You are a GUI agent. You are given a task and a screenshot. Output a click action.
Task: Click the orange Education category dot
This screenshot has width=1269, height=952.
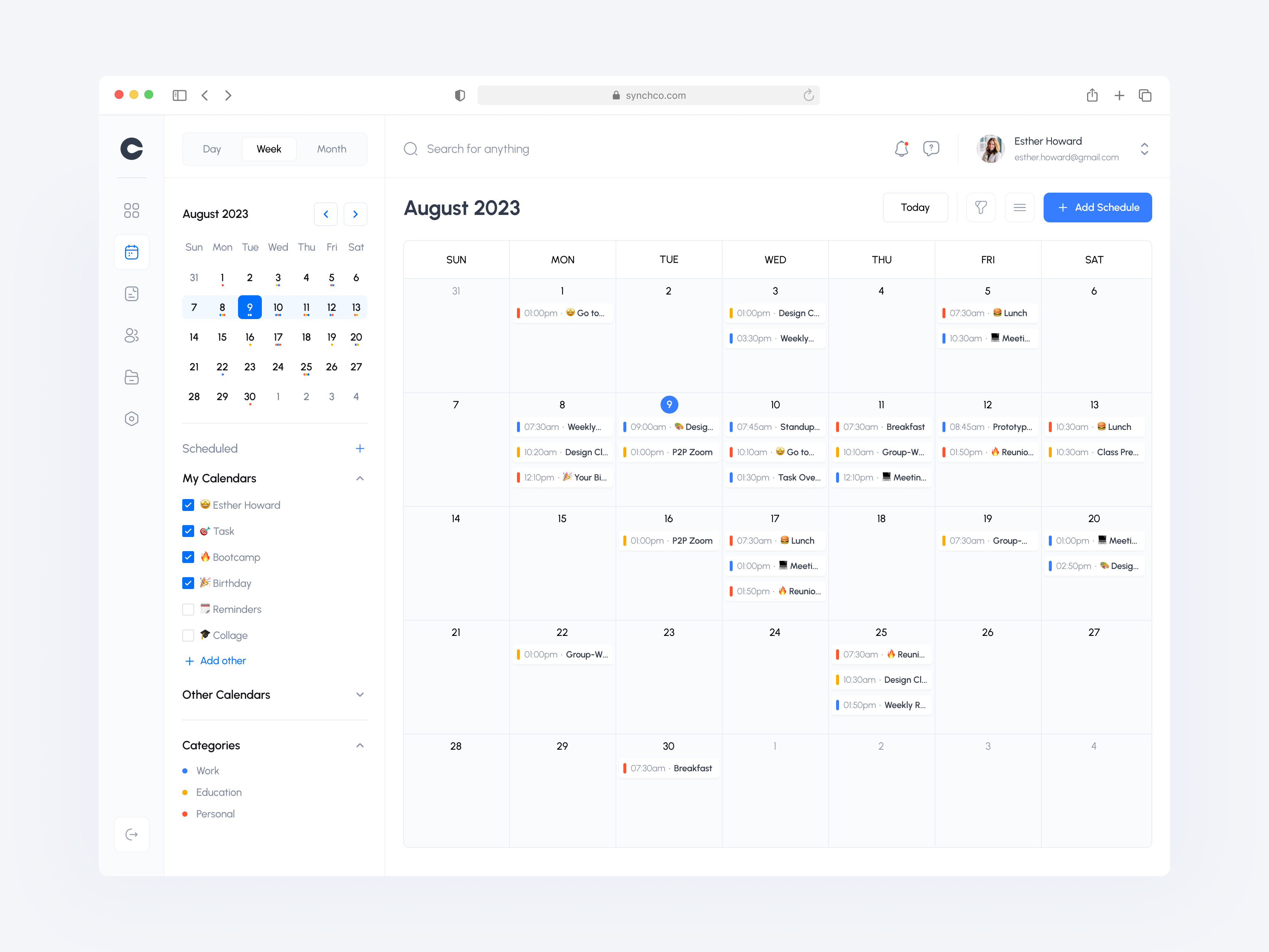coord(185,792)
